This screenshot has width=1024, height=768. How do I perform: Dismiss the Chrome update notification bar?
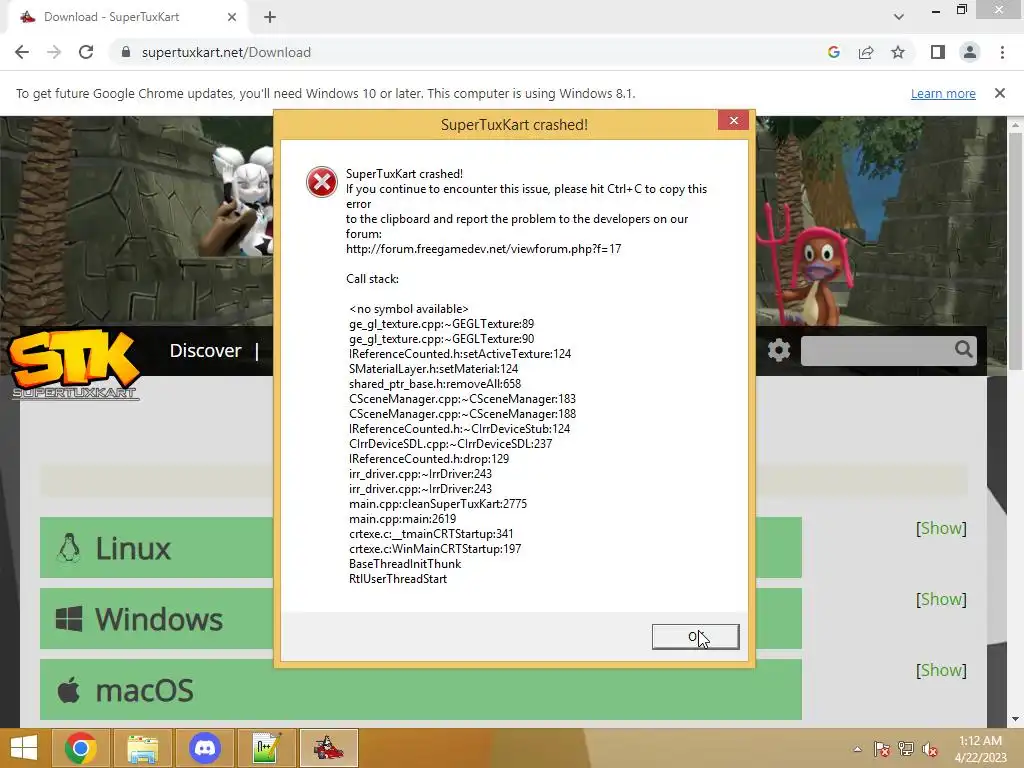coord(1000,93)
